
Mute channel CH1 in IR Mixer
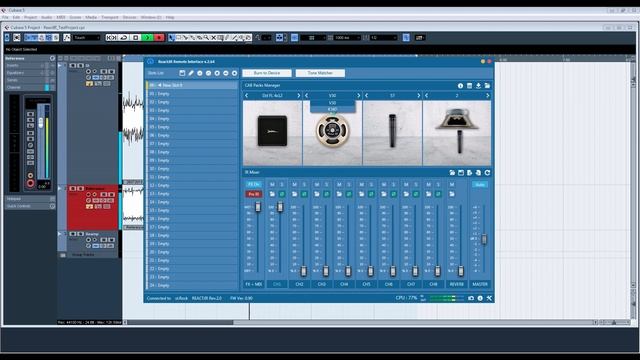click(272, 184)
